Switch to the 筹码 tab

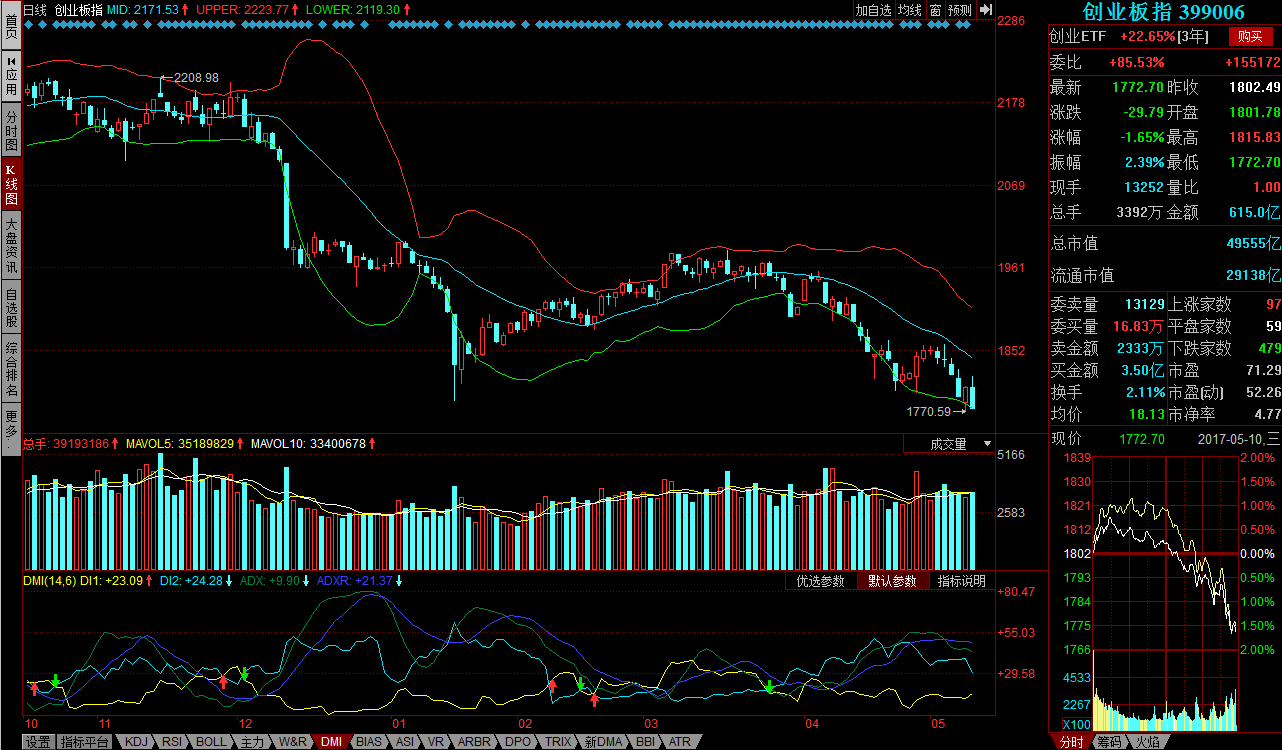pyautogui.click(x=1109, y=742)
